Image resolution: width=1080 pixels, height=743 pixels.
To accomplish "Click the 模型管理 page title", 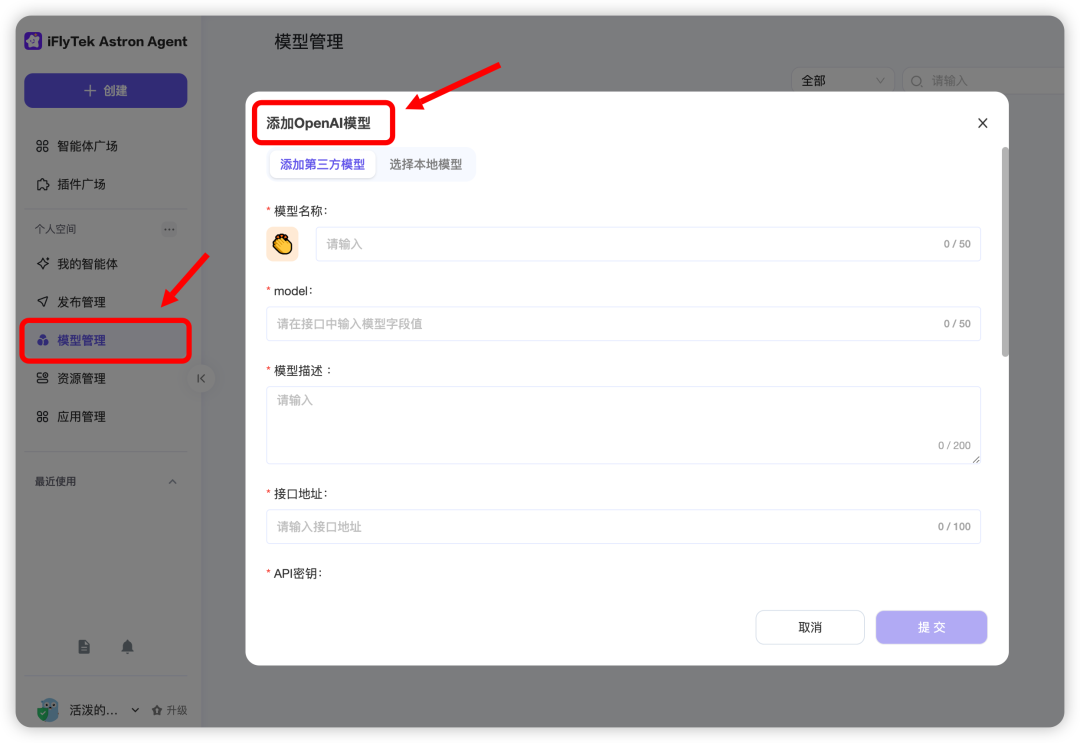I will point(309,42).
